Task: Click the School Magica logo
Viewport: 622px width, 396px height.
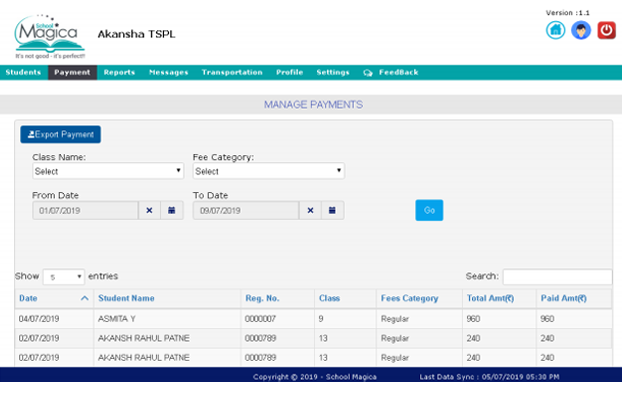Action: point(50,37)
